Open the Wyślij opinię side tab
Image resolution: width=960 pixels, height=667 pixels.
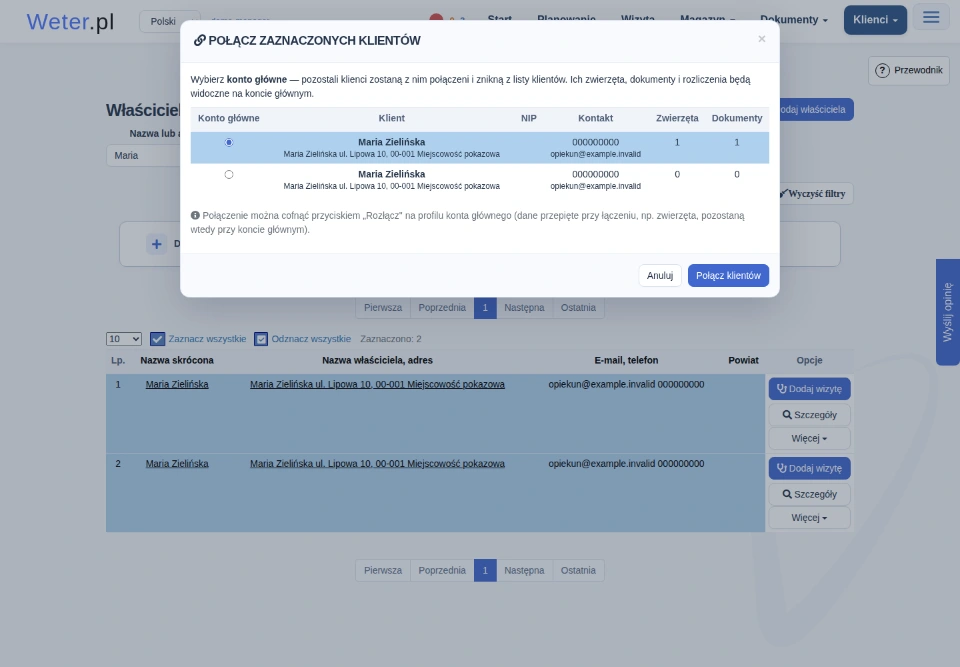[x=948, y=312]
